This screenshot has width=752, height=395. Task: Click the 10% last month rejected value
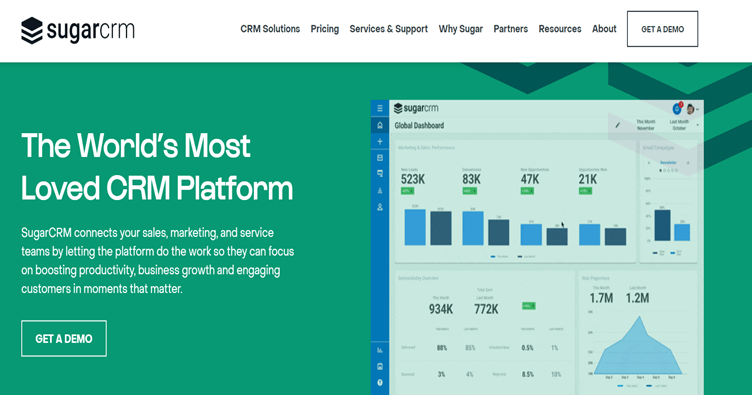tap(556, 374)
